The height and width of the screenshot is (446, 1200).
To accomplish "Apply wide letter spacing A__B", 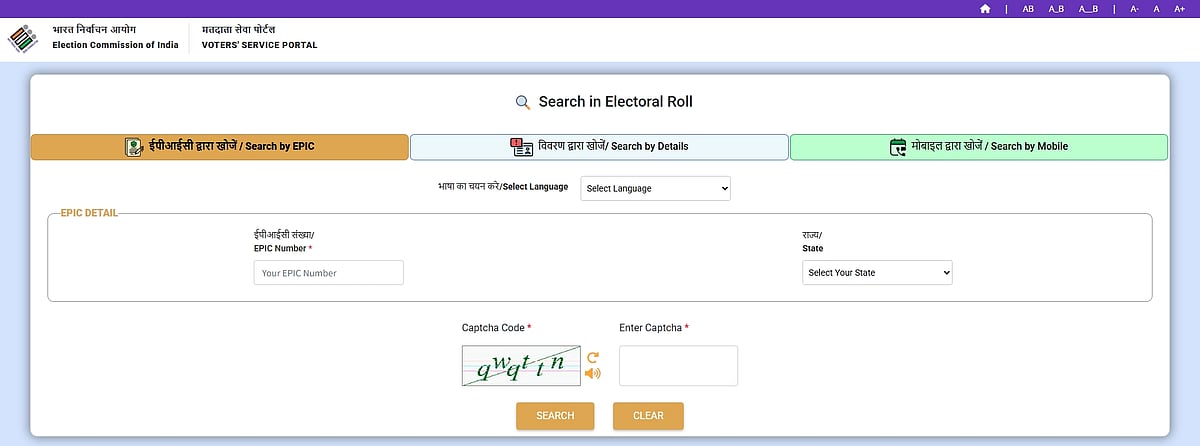I will (x=1088, y=9).
